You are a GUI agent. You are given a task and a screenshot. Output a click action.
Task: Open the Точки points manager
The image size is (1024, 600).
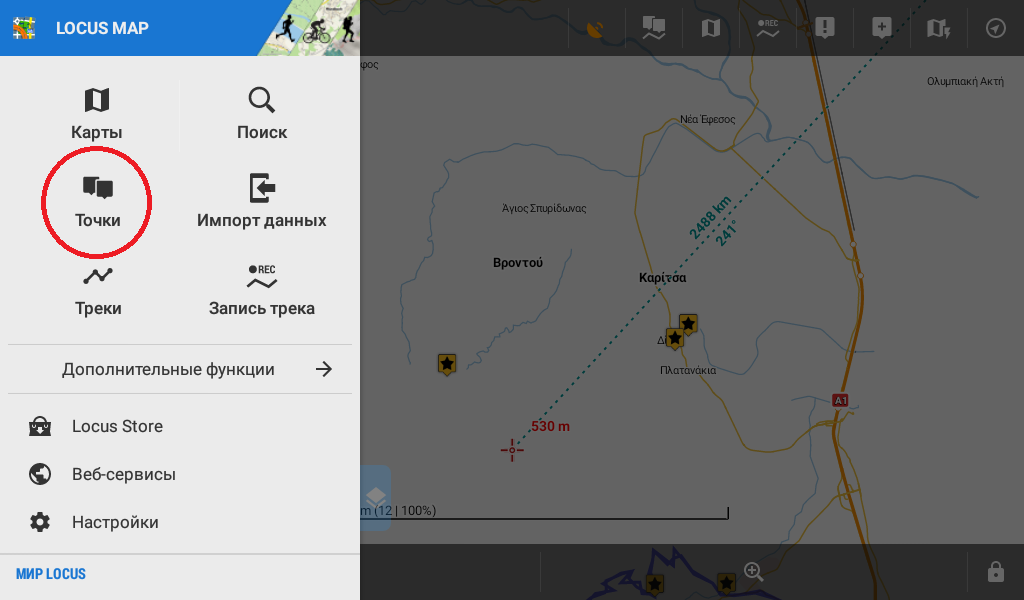pos(97,202)
